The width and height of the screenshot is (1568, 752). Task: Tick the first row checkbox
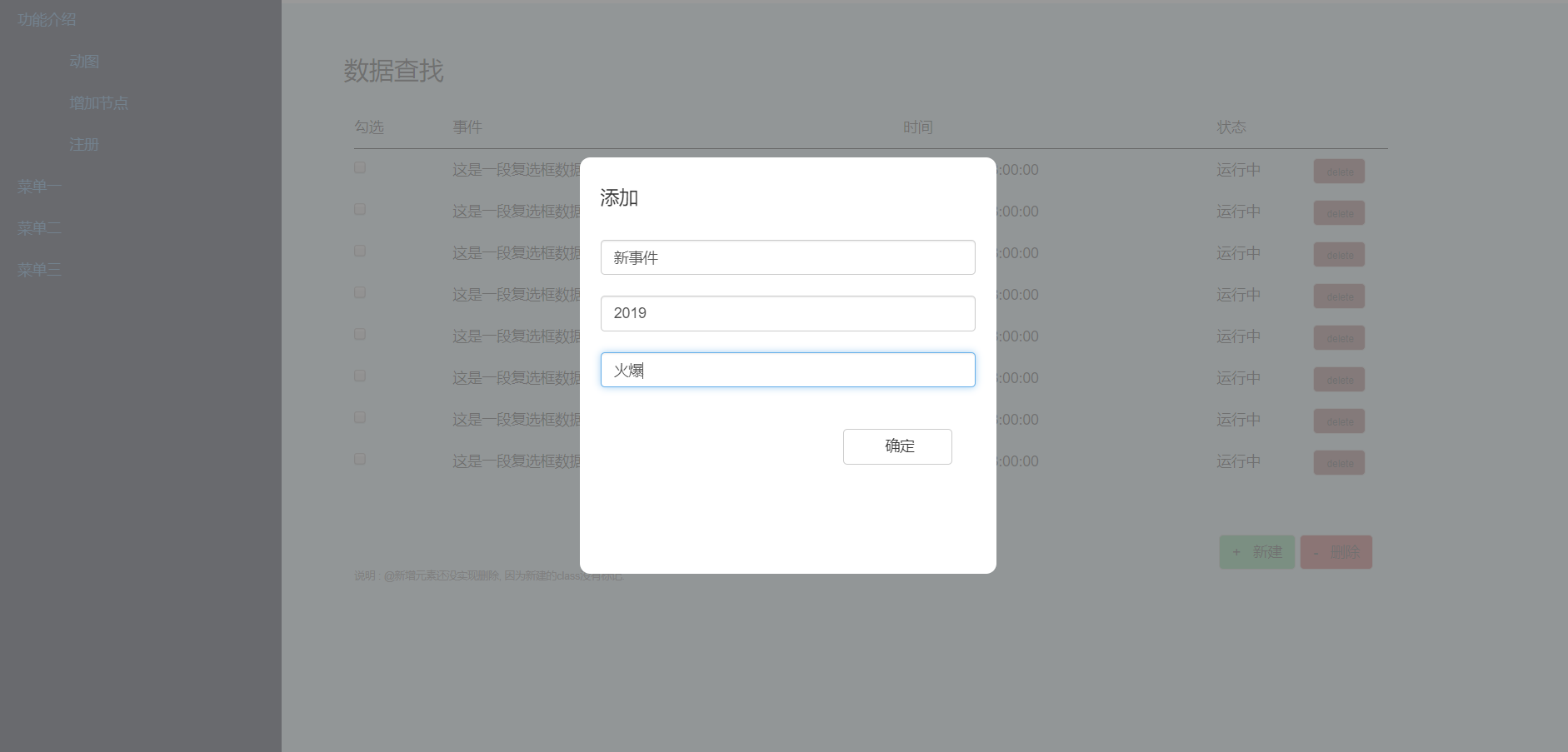(360, 167)
